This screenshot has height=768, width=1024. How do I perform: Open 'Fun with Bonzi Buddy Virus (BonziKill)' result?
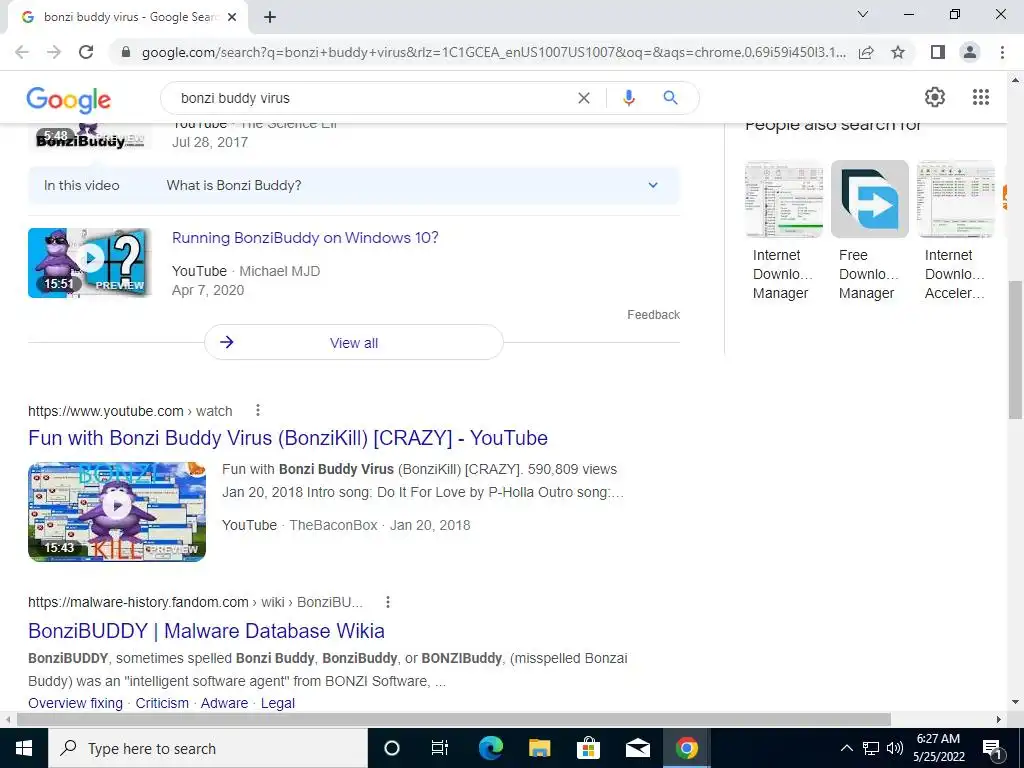tap(288, 438)
